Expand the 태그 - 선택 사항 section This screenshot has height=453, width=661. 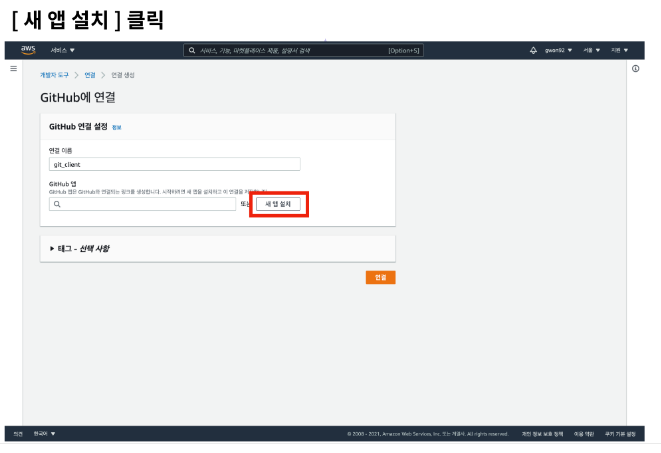coord(79,249)
